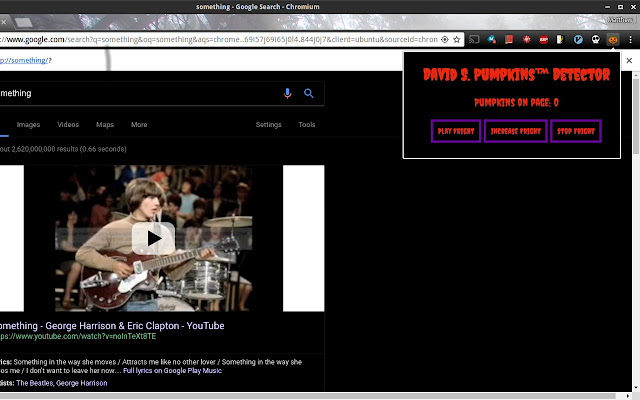The image size is (640, 400).
Task: Click the Cast screen icon
Action: point(474,40)
